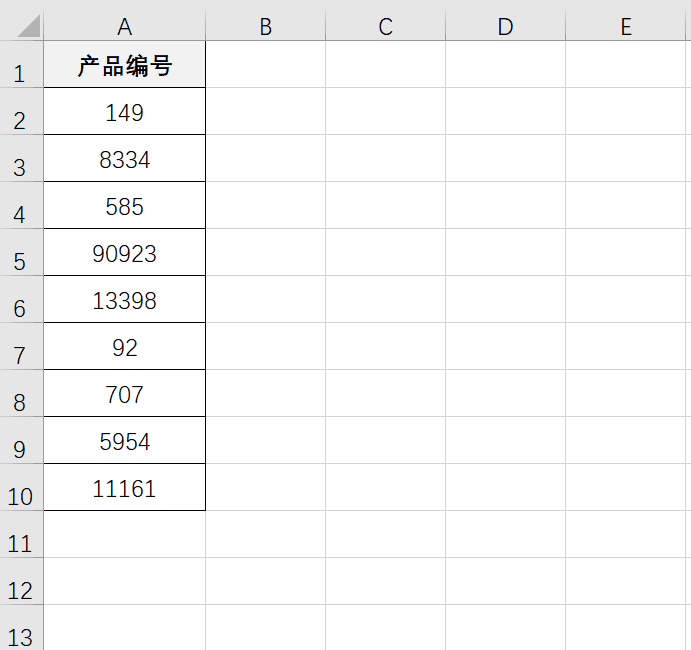This screenshot has width=691, height=650.
Task: Select row 4 header
Action: tap(21, 205)
